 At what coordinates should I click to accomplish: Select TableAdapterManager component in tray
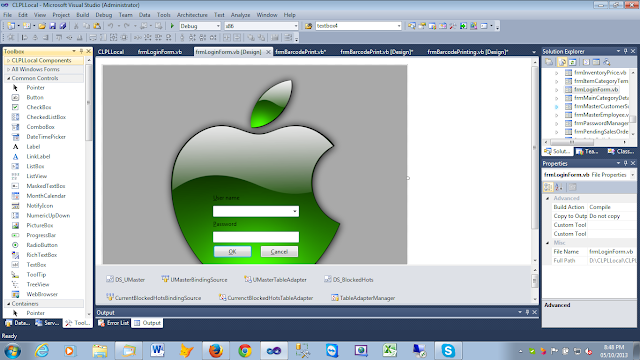click(363, 298)
